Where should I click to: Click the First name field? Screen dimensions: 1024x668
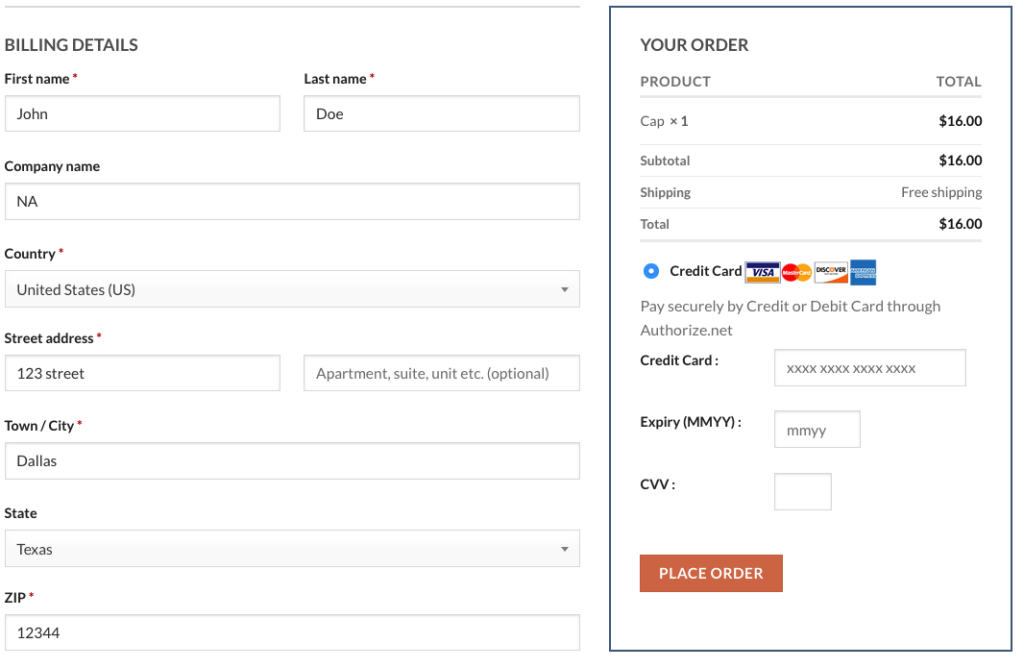pos(142,114)
